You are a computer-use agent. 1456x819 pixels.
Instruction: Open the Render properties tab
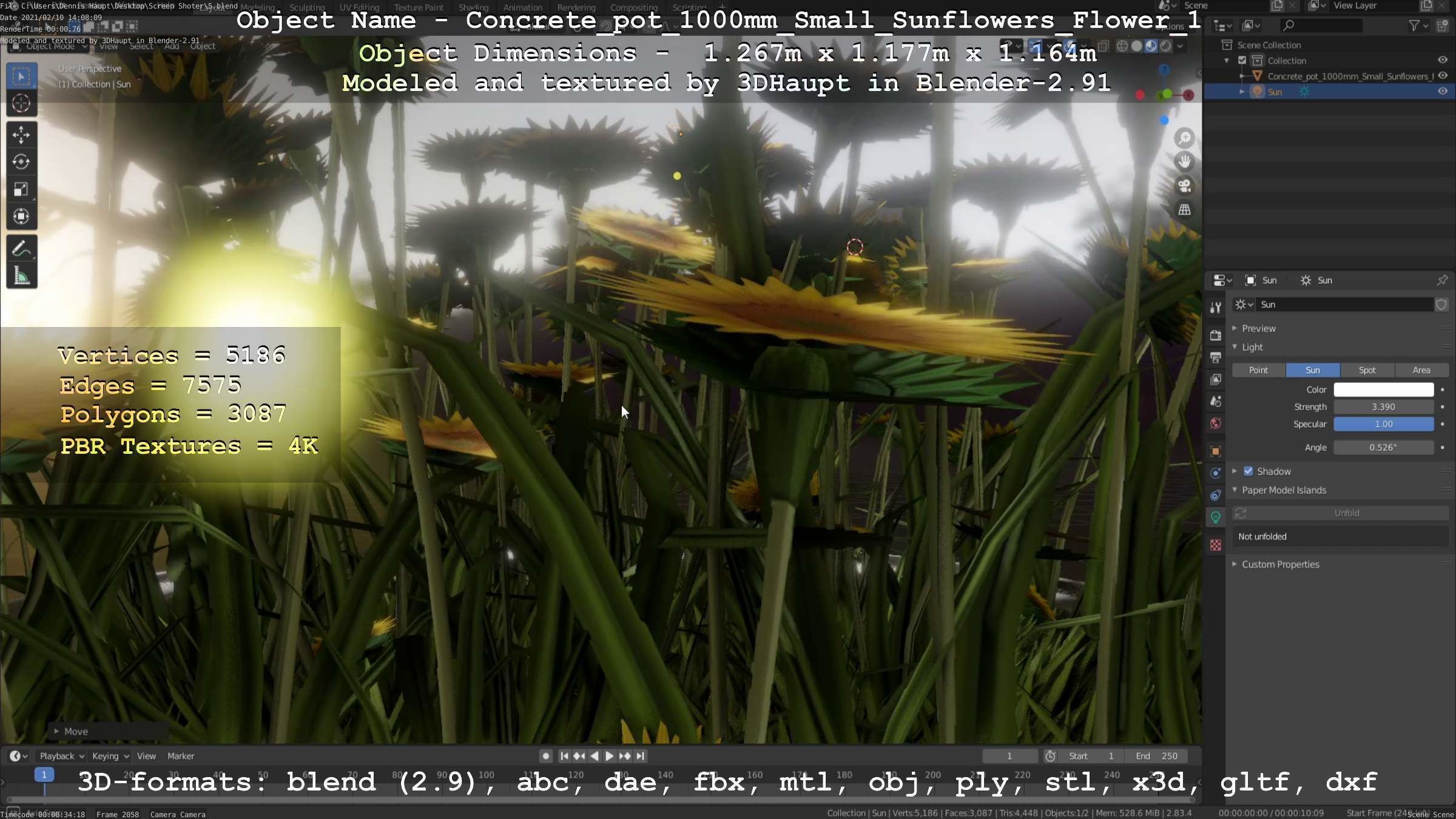(x=1216, y=335)
